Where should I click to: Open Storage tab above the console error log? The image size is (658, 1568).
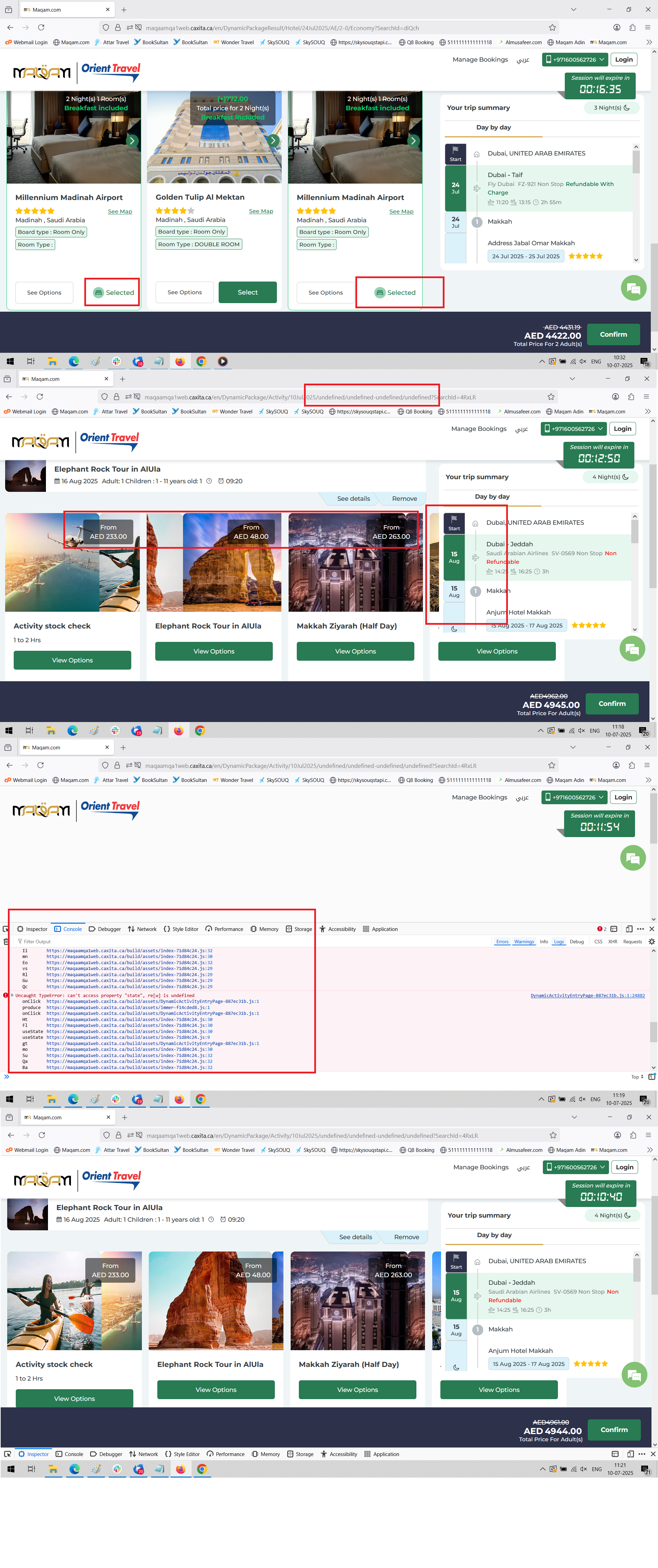click(298, 929)
